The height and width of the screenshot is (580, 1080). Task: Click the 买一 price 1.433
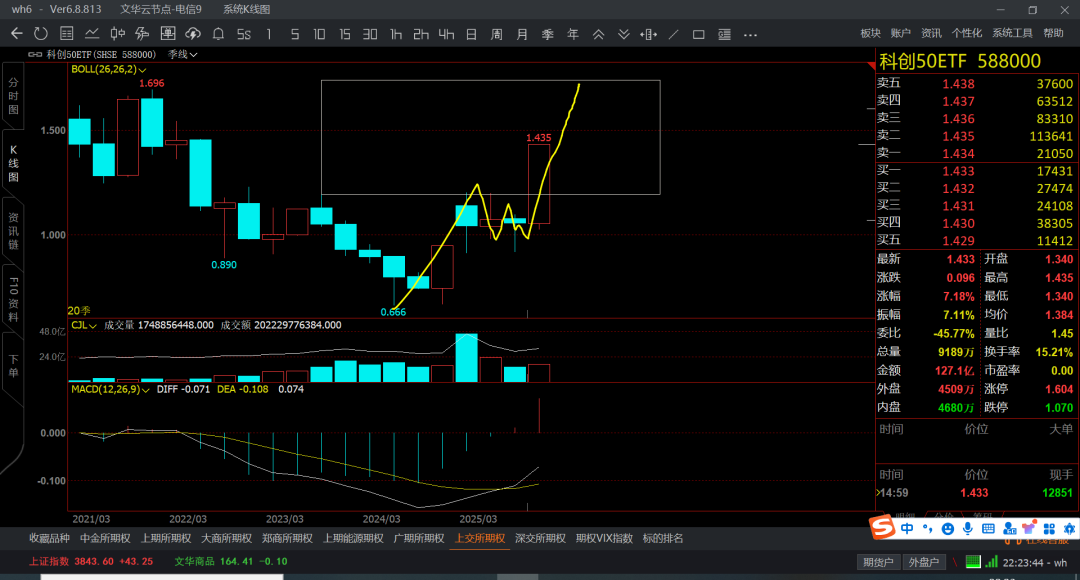pyautogui.click(x=958, y=171)
